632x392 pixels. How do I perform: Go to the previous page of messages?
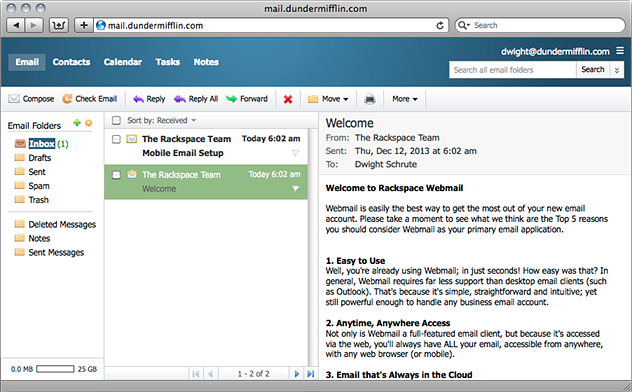(210, 374)
